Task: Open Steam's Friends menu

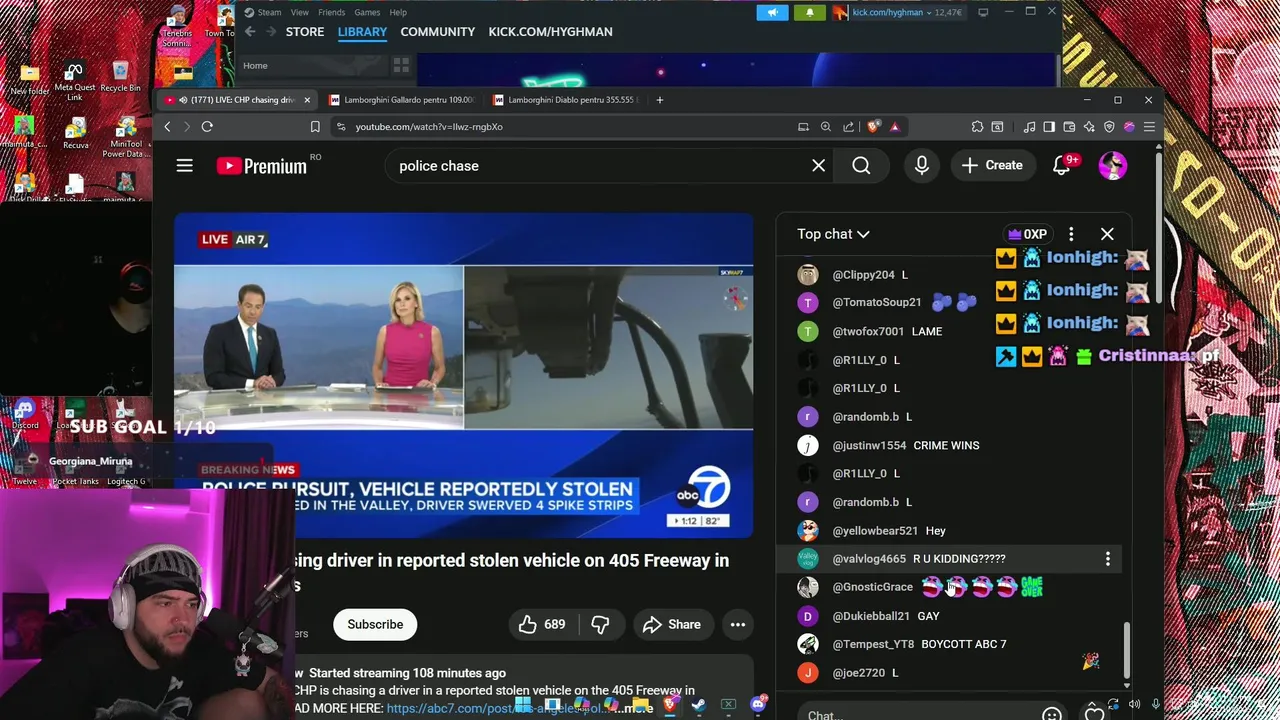Action: click(x=331, y=12)
